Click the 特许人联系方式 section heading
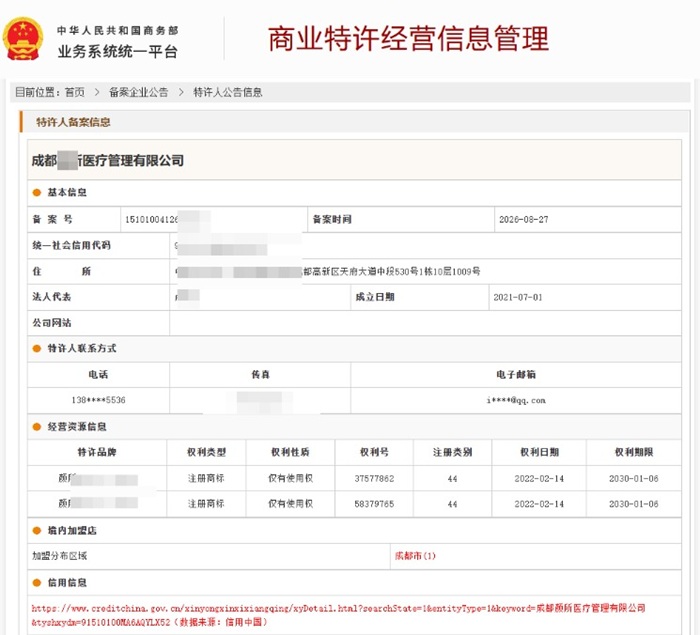This screenshot has width=700, height=635. coord(82,348)
